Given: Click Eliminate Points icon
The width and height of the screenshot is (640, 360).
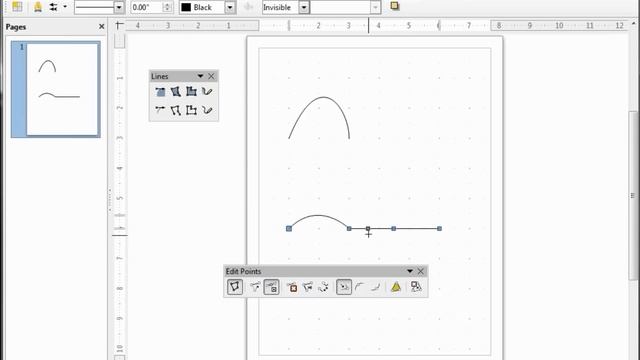Looking at the screenshot, I should 416,287.
